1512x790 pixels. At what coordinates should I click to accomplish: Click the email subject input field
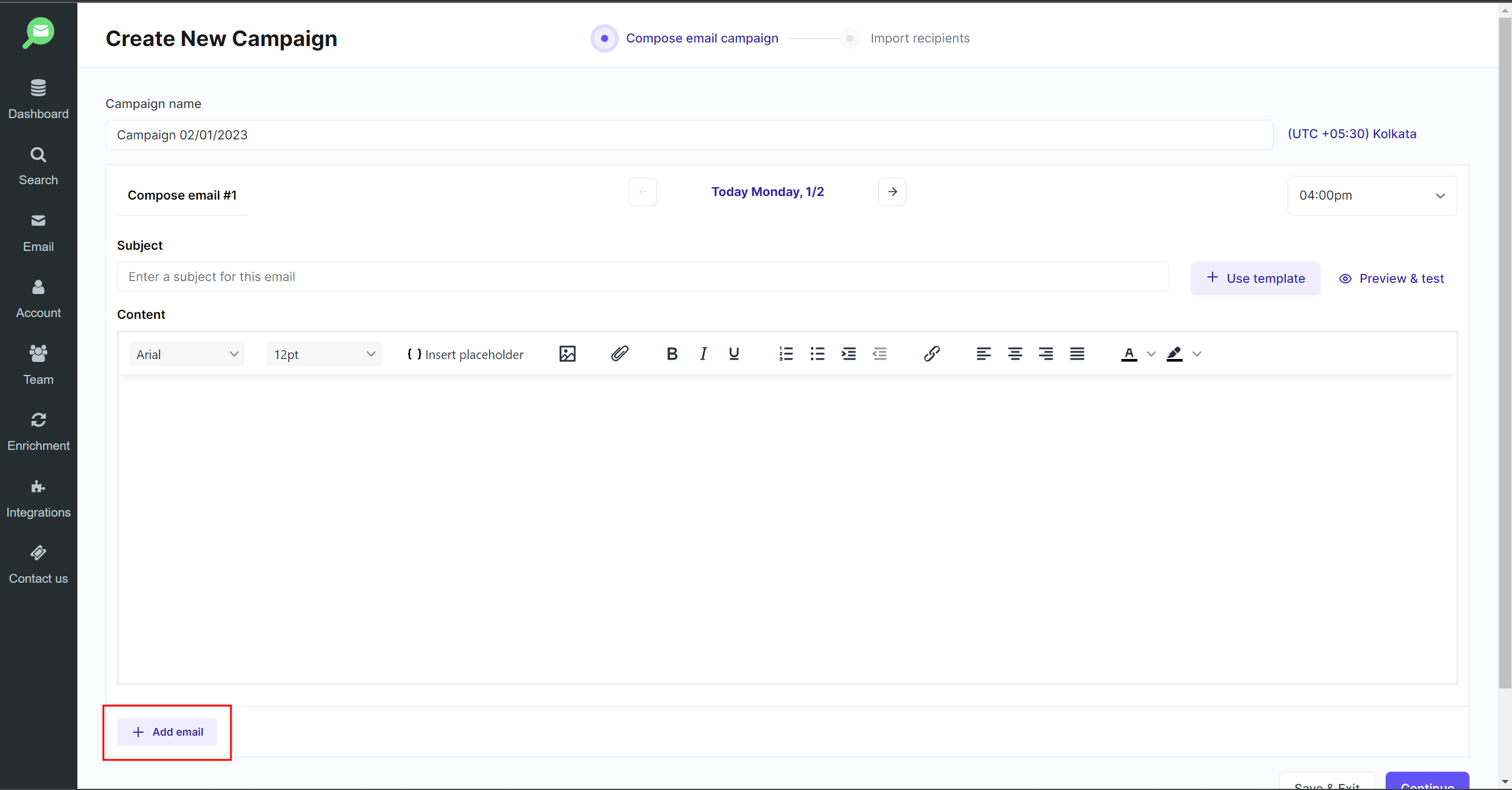tap(643, 277)
